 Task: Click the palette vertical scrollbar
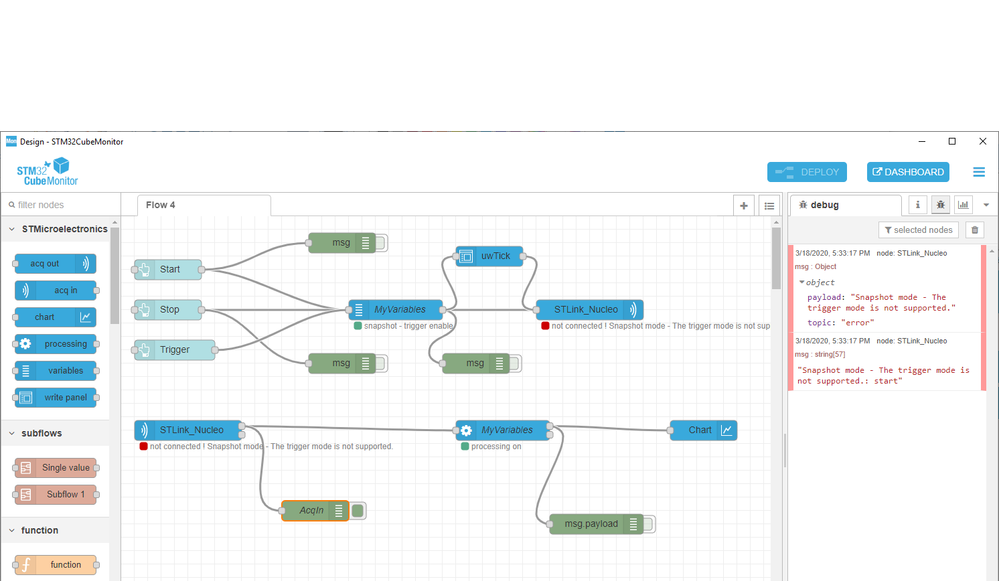coord(115,274)
